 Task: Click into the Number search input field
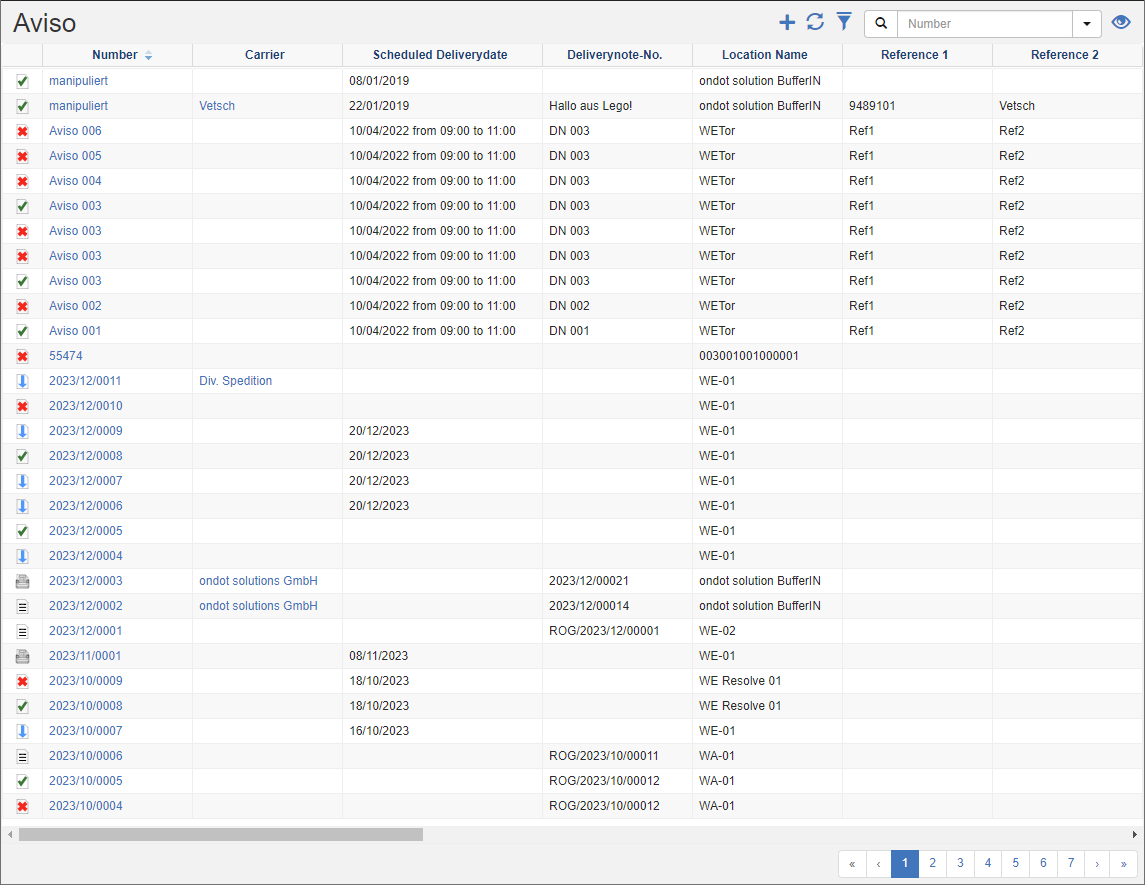(984, 24)
